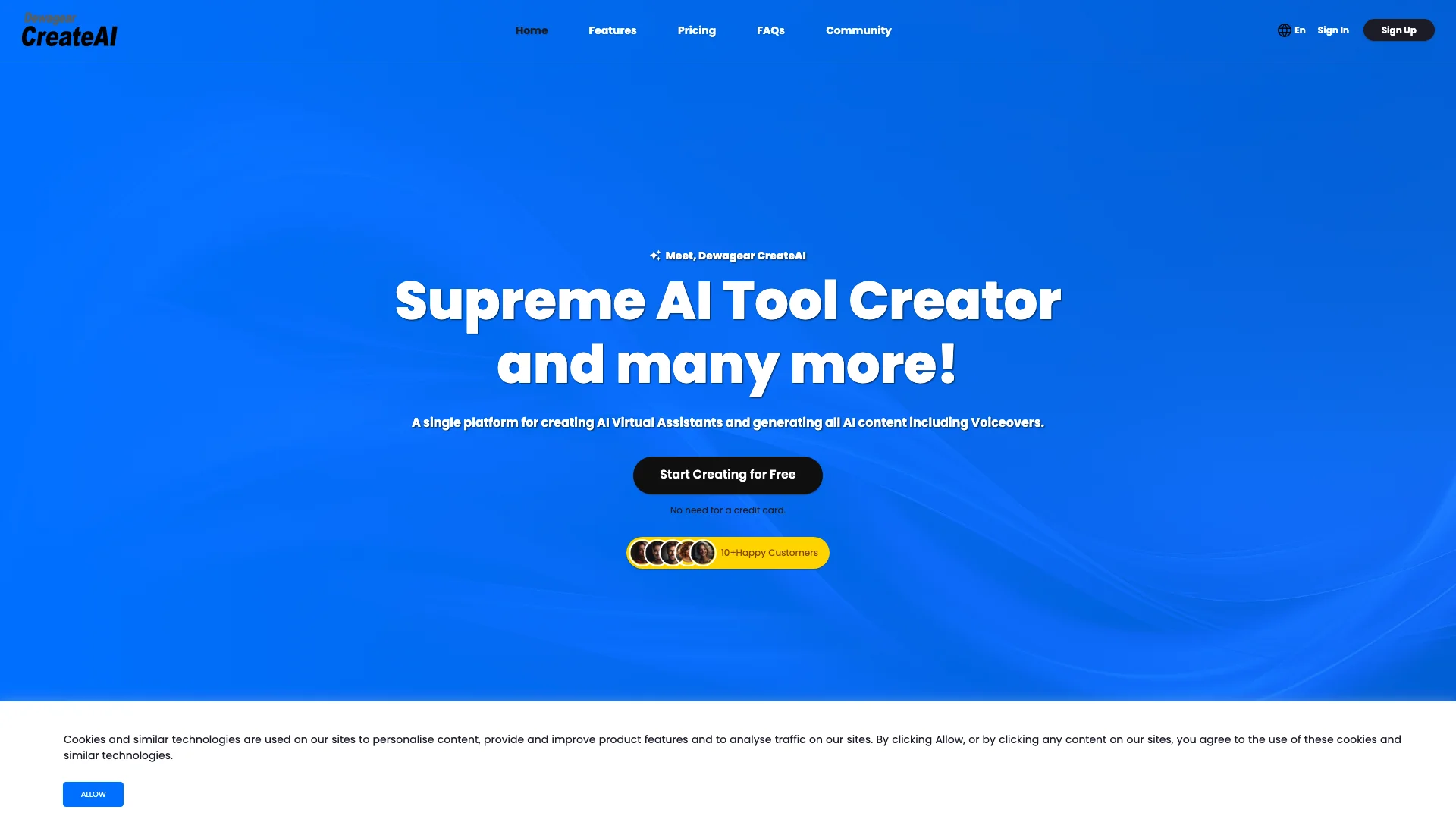Click the Sign Up button icon

(1398, 30)
